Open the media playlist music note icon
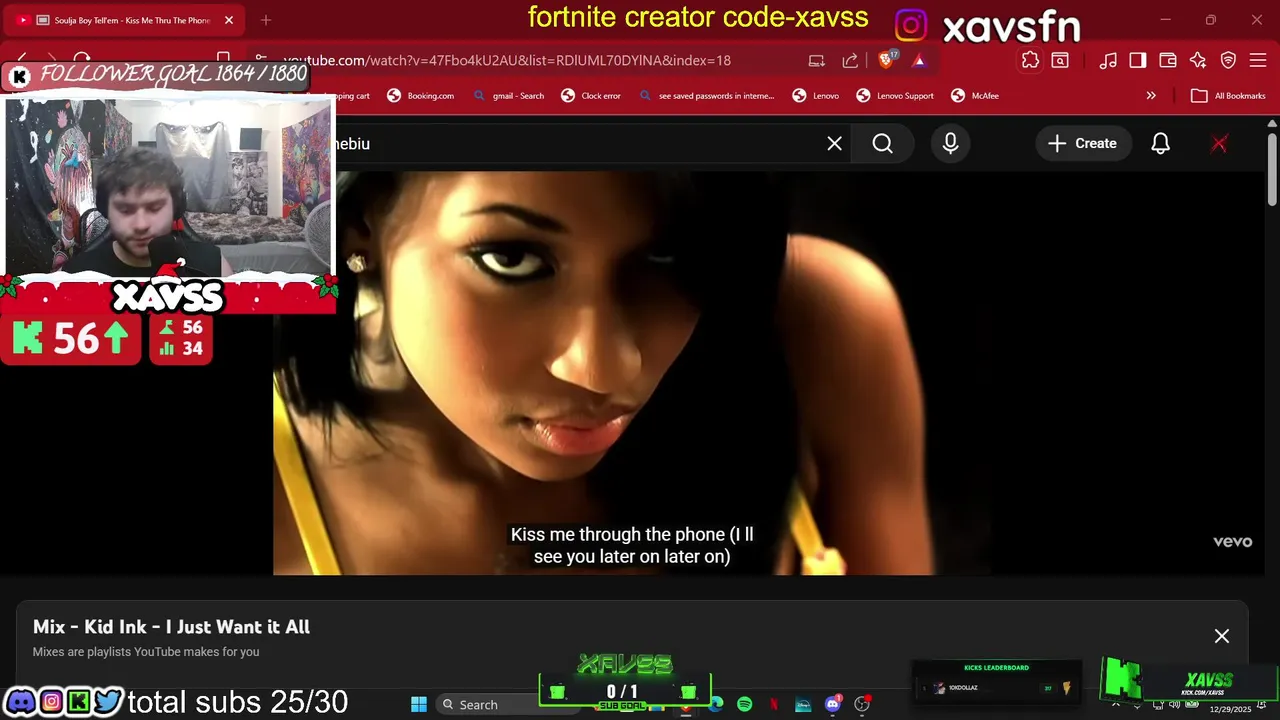This screenshot has height=720, width=1280. pos(1108,60)
